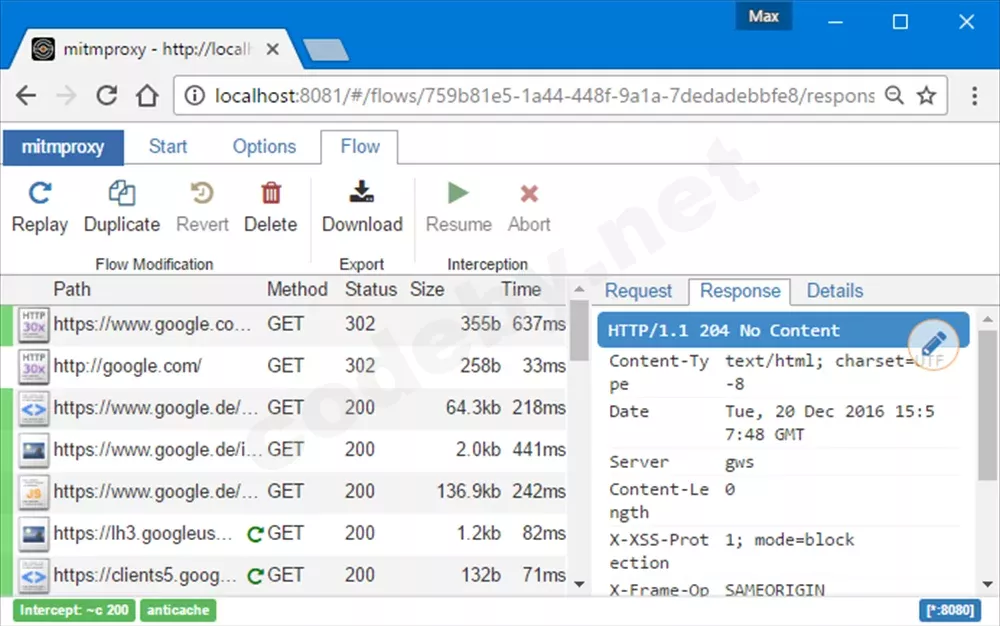Image resolution: width=1000 pixels, height=626 pixels.
Task: Click the [*:8080] port indicator
Action: pyautogui.click(x=951, y=610)
